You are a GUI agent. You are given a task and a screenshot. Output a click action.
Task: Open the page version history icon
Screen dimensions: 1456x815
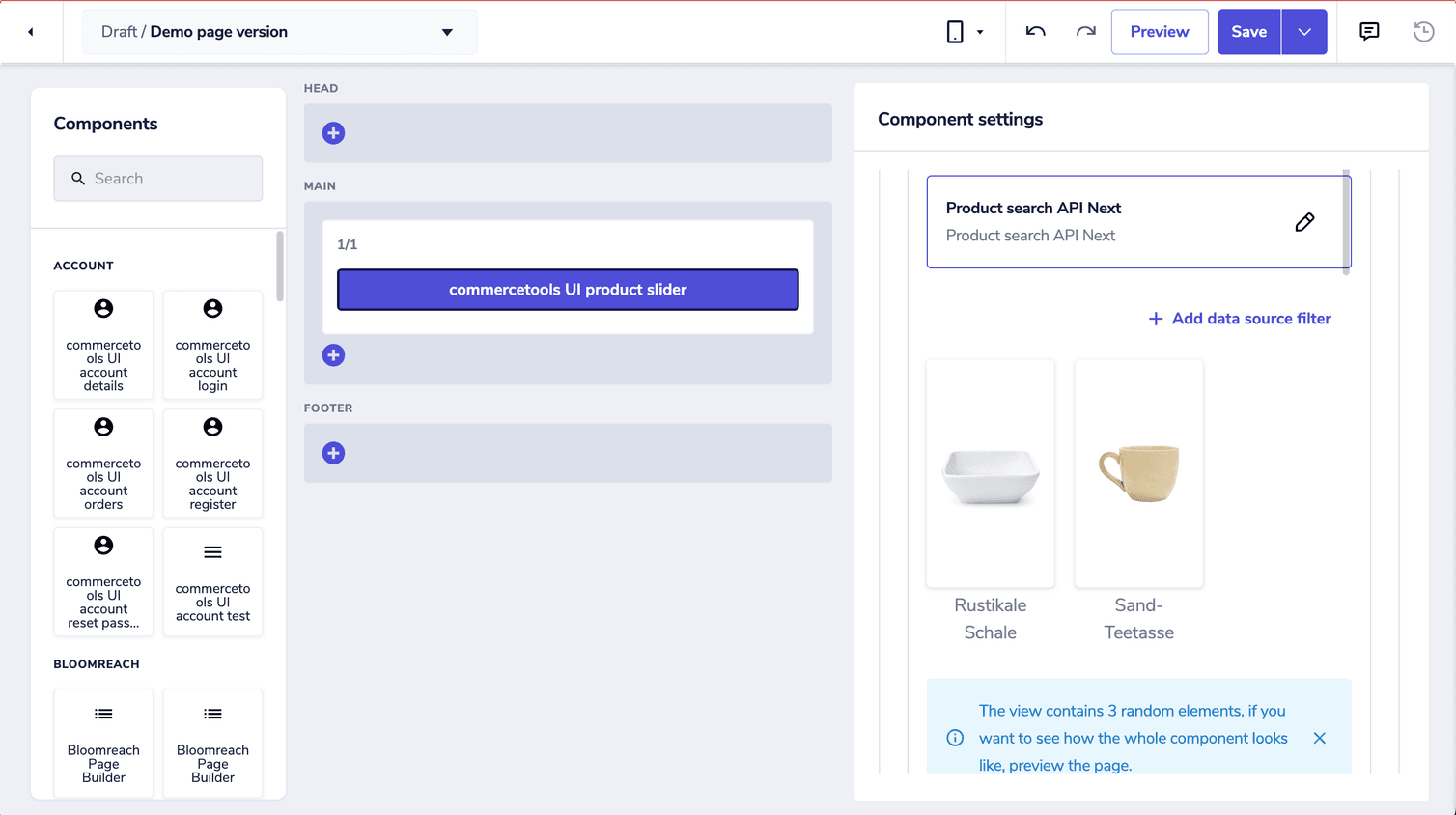(1422, 31)
